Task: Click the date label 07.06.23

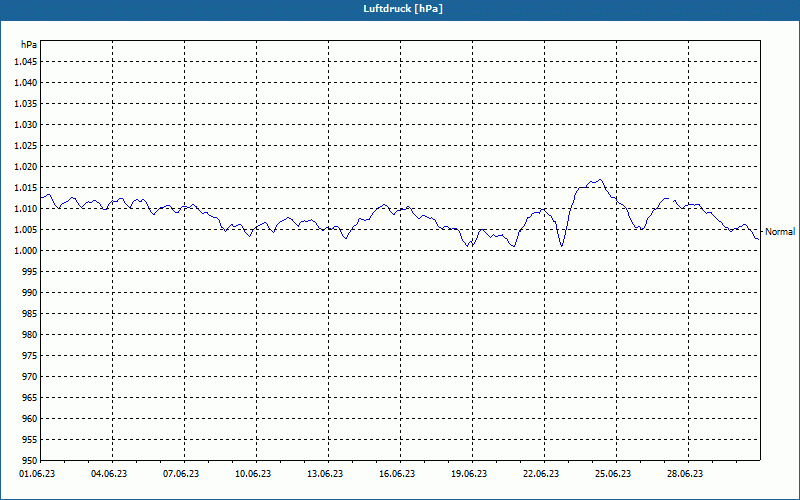Action: pyautogui.click(x=181, y=474)
